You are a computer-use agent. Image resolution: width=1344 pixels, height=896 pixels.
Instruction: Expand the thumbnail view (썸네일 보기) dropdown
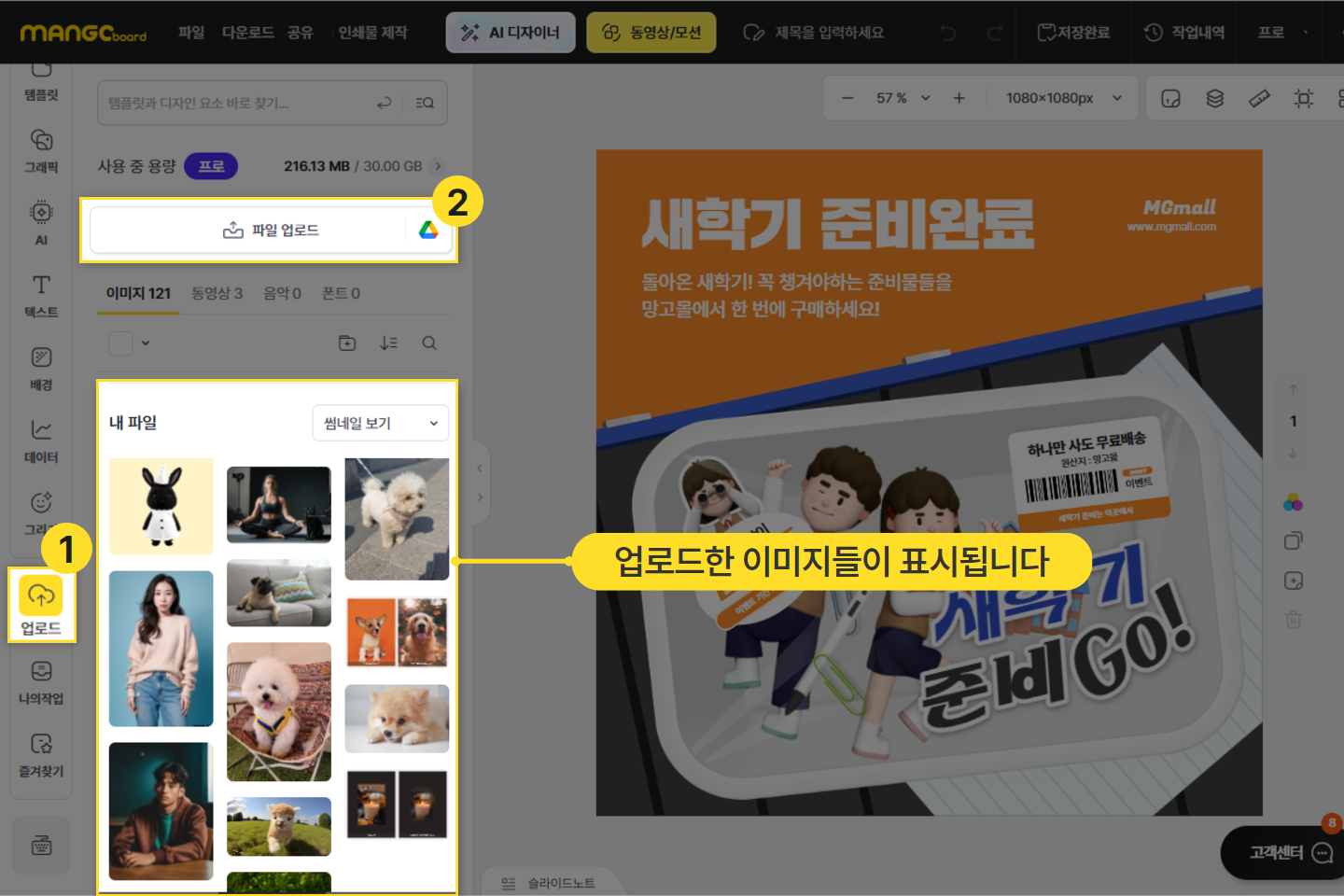coord(380,423)
